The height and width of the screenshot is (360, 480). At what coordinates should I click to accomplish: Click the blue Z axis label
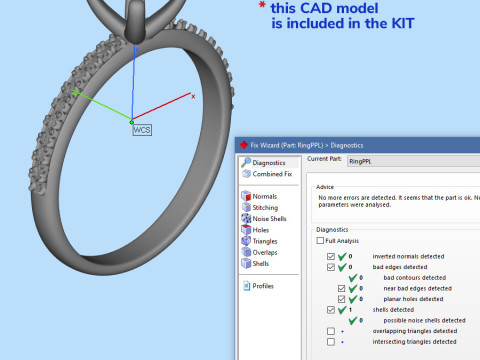click(x=137, y=50)
